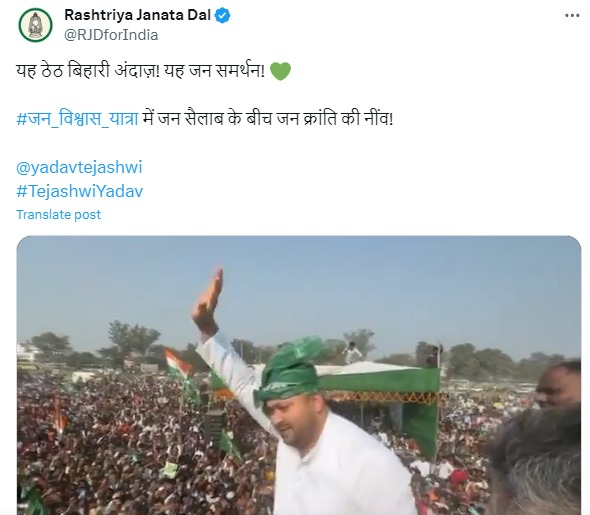590x515 pixels.
Task: Click the tricolor flag in the crowd
Action: (178, 363)
